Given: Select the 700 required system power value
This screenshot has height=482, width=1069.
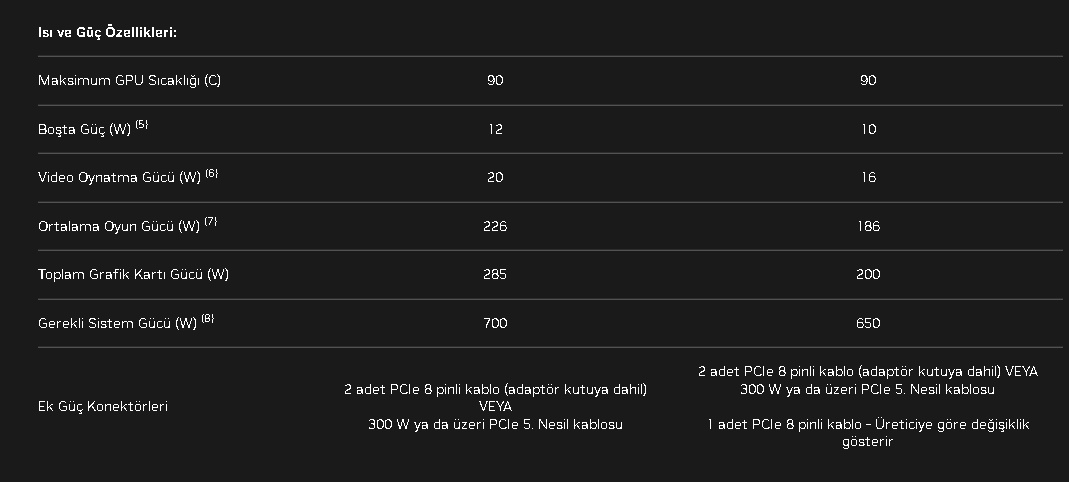Looking at the screenshot, I should coord(495,323).
